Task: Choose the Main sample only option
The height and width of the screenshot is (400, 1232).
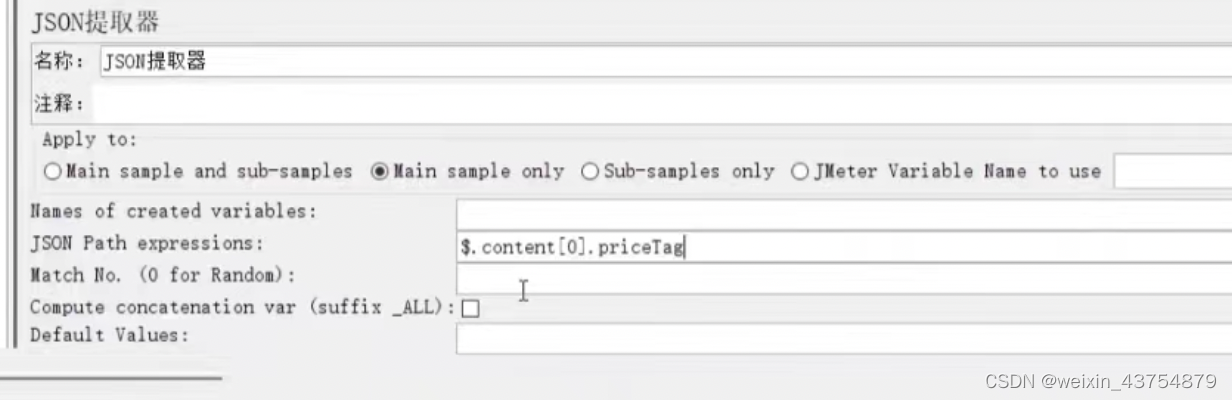Action: coord(379,172)
